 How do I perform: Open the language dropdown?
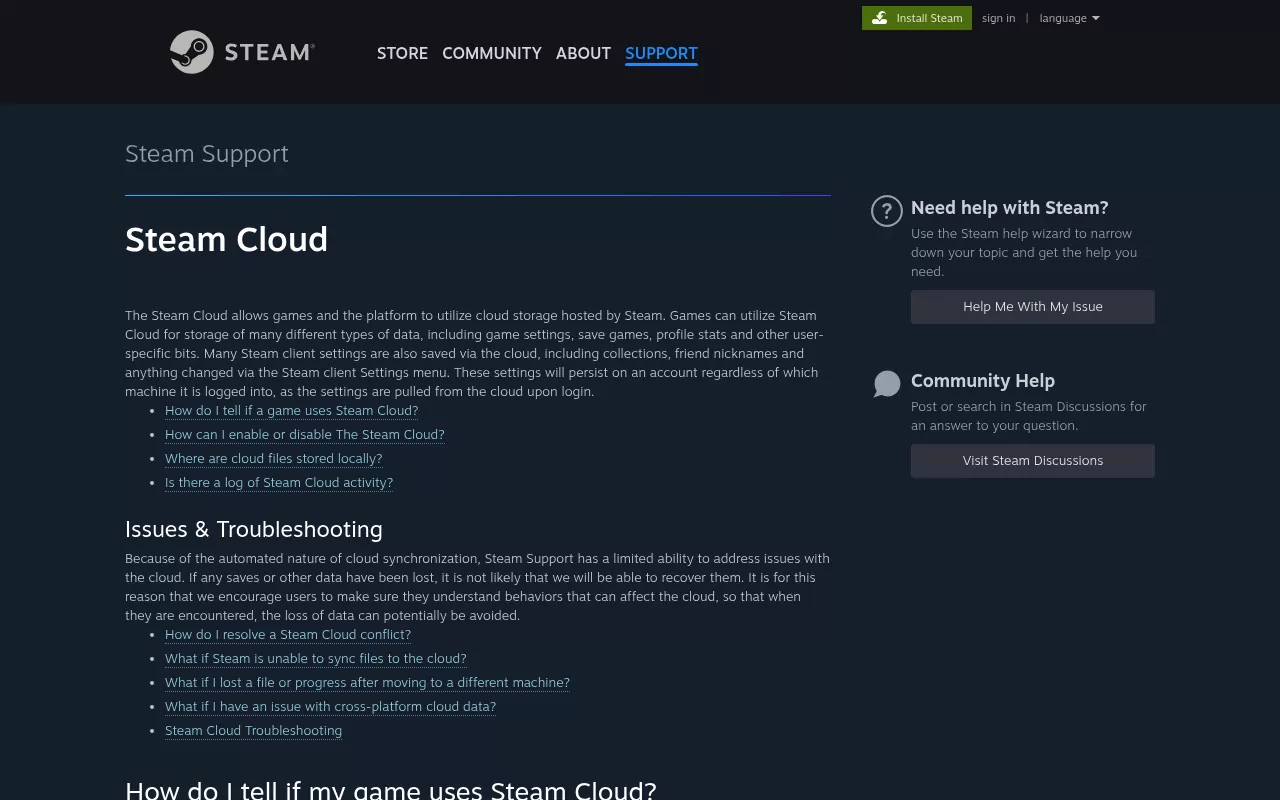(1069, 18)
